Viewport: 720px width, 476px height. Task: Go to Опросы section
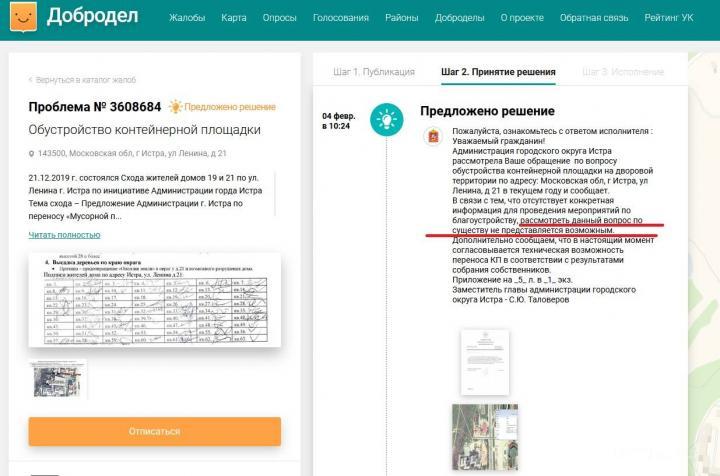pos(279,18)
